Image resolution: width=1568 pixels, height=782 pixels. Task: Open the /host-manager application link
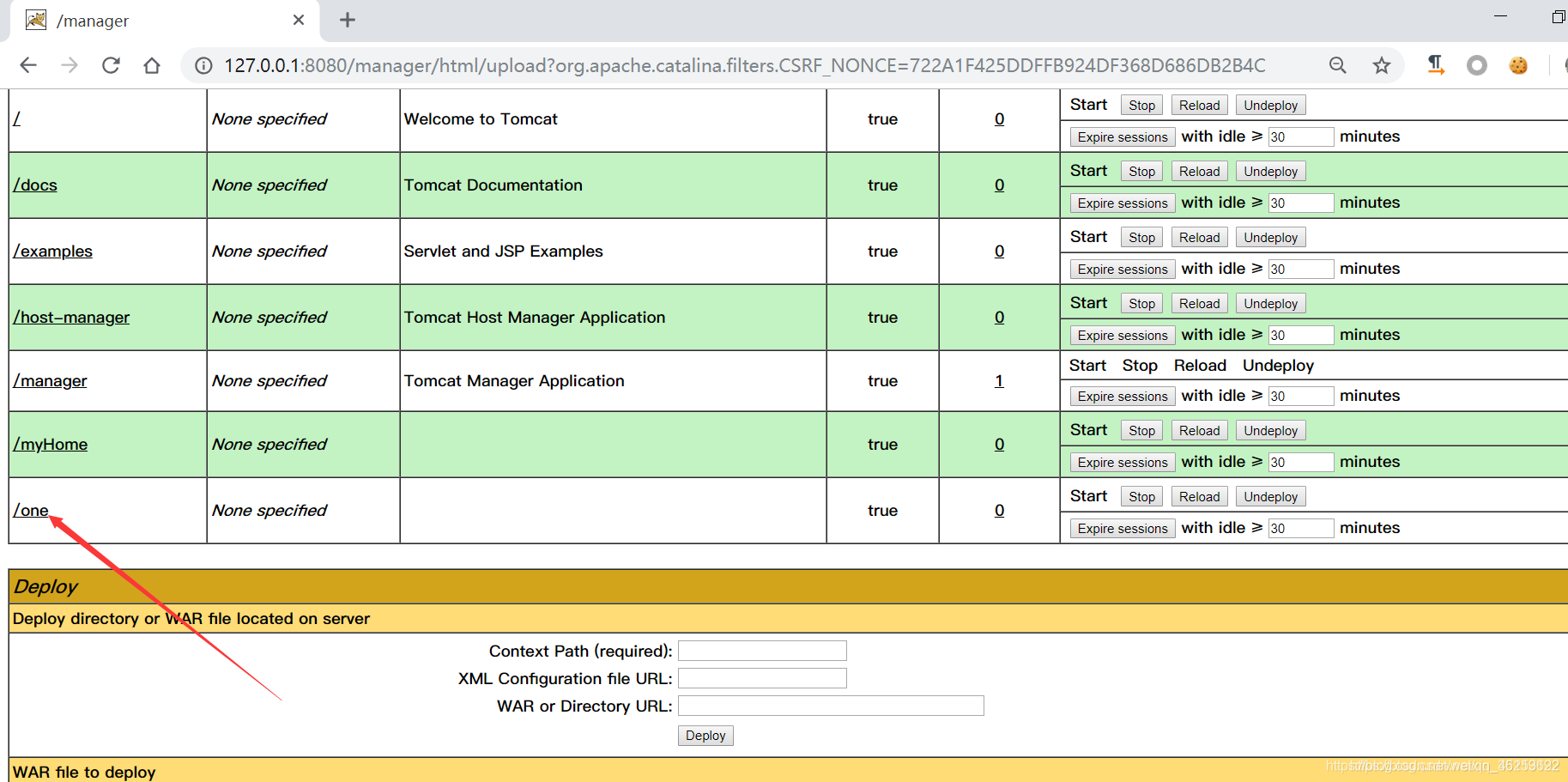(x=71, y=318)
